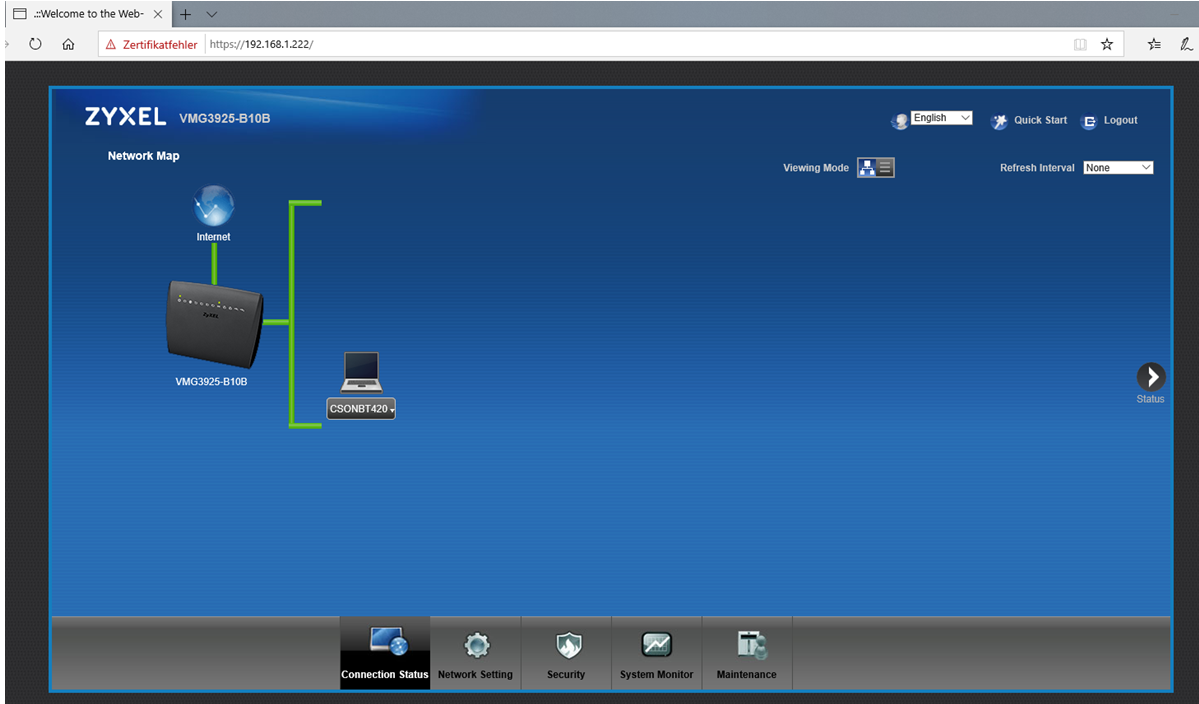Click the Status label under the arrow
Image resolution: width=1199 pixels, height=704 pixels.
pos(1150,399)
